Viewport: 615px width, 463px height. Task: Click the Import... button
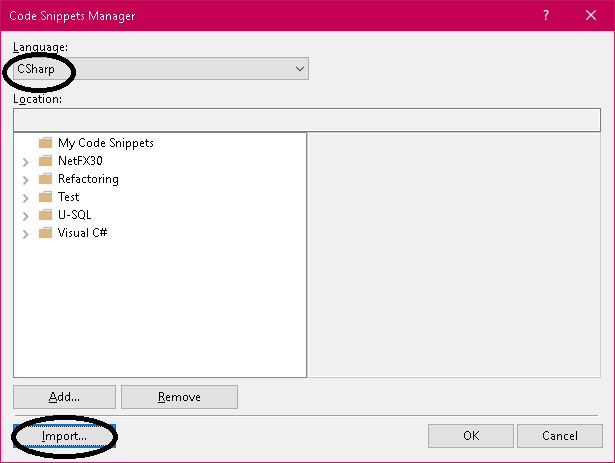pyautogui.click(x=65, y=436)
